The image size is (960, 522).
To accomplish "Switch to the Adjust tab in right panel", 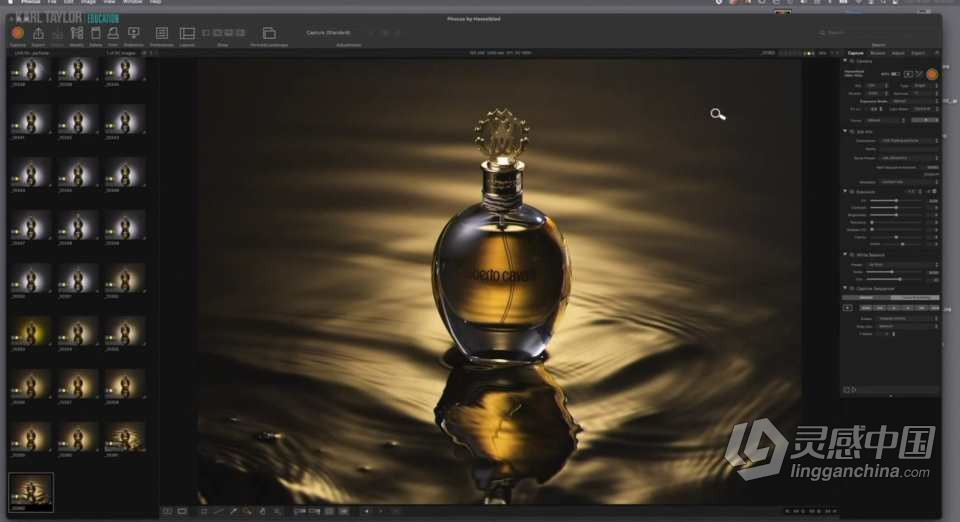I will coord(898,53).
